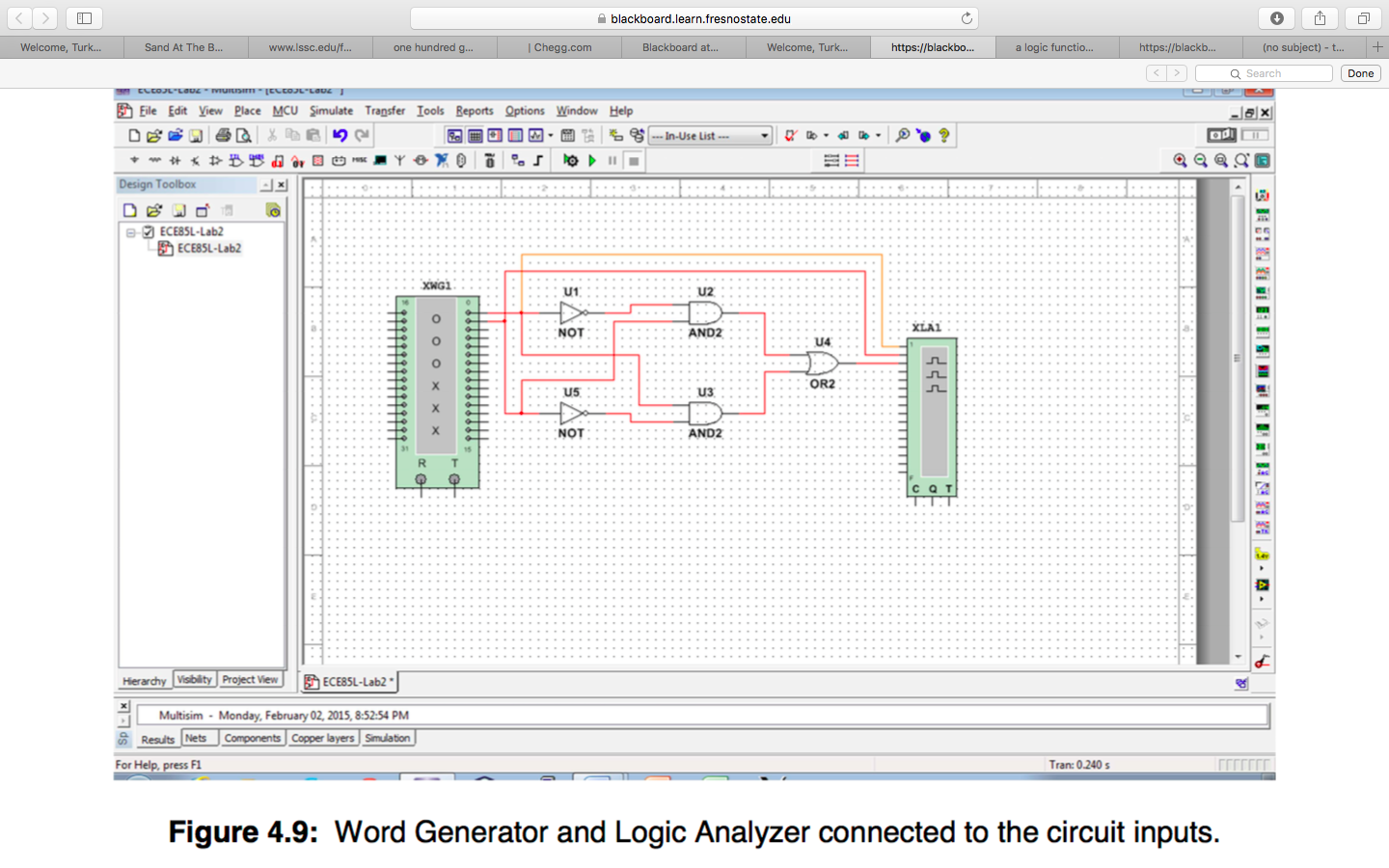
Task: Open the In-Use List dropdown
Action: tap(710, 136)
